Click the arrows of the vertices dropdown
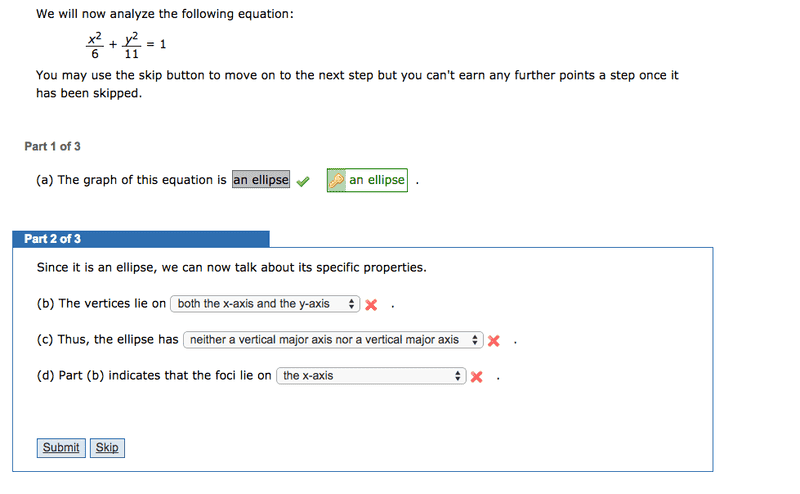Viewport: 800px width, 494px height. [352, 304]
